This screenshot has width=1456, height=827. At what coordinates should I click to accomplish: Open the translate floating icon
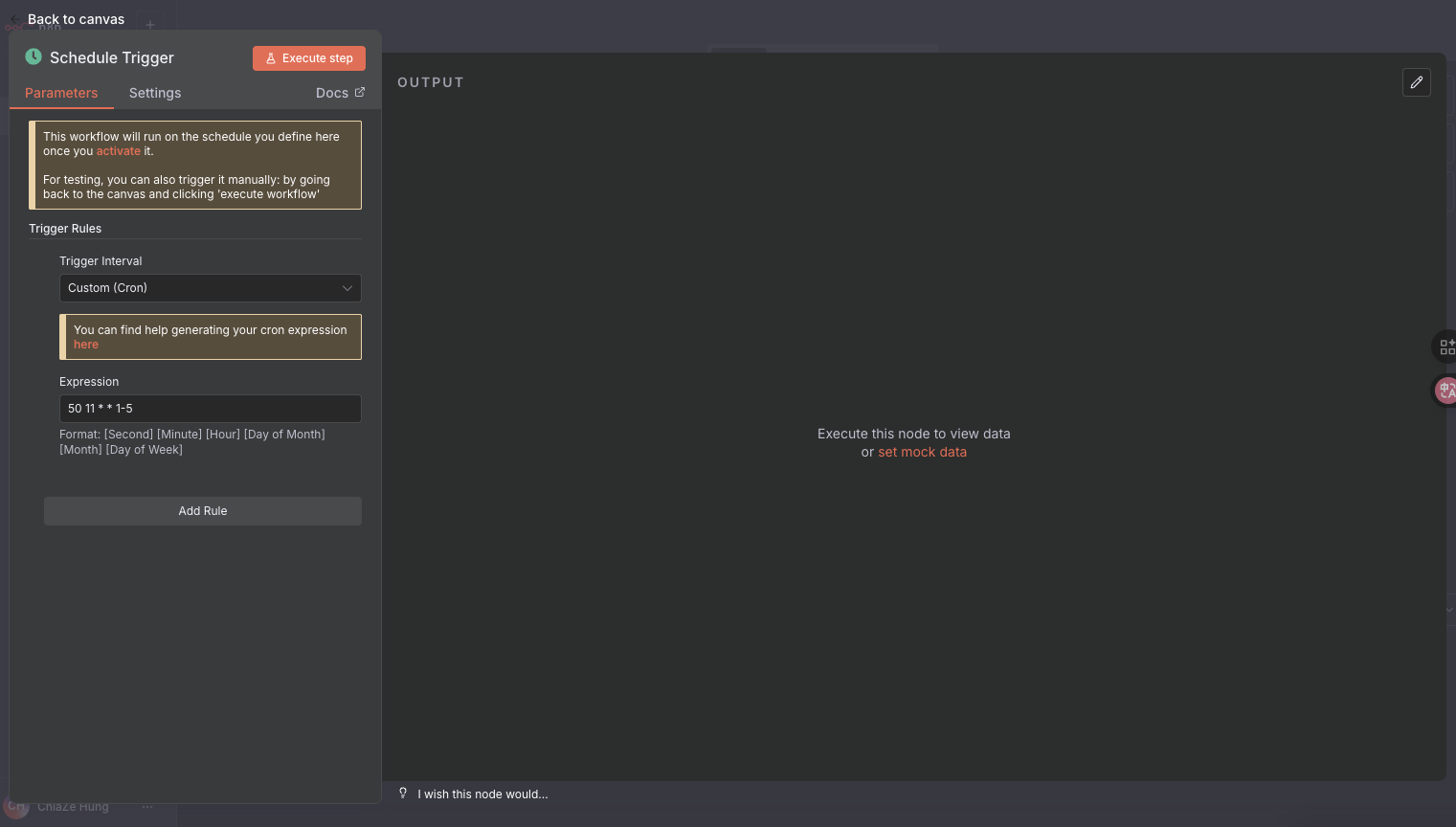click(1446, 390)
